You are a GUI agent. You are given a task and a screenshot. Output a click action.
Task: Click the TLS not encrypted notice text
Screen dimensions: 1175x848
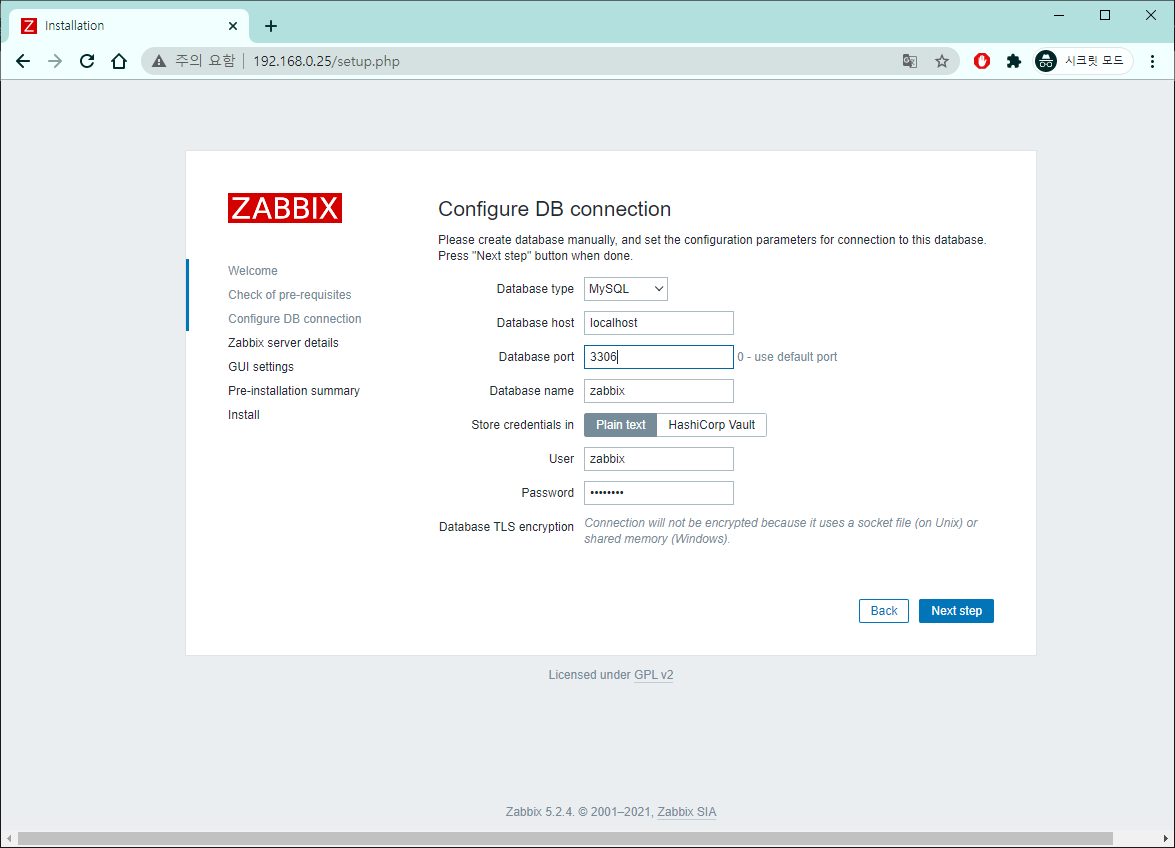click(x=781, y=531)
